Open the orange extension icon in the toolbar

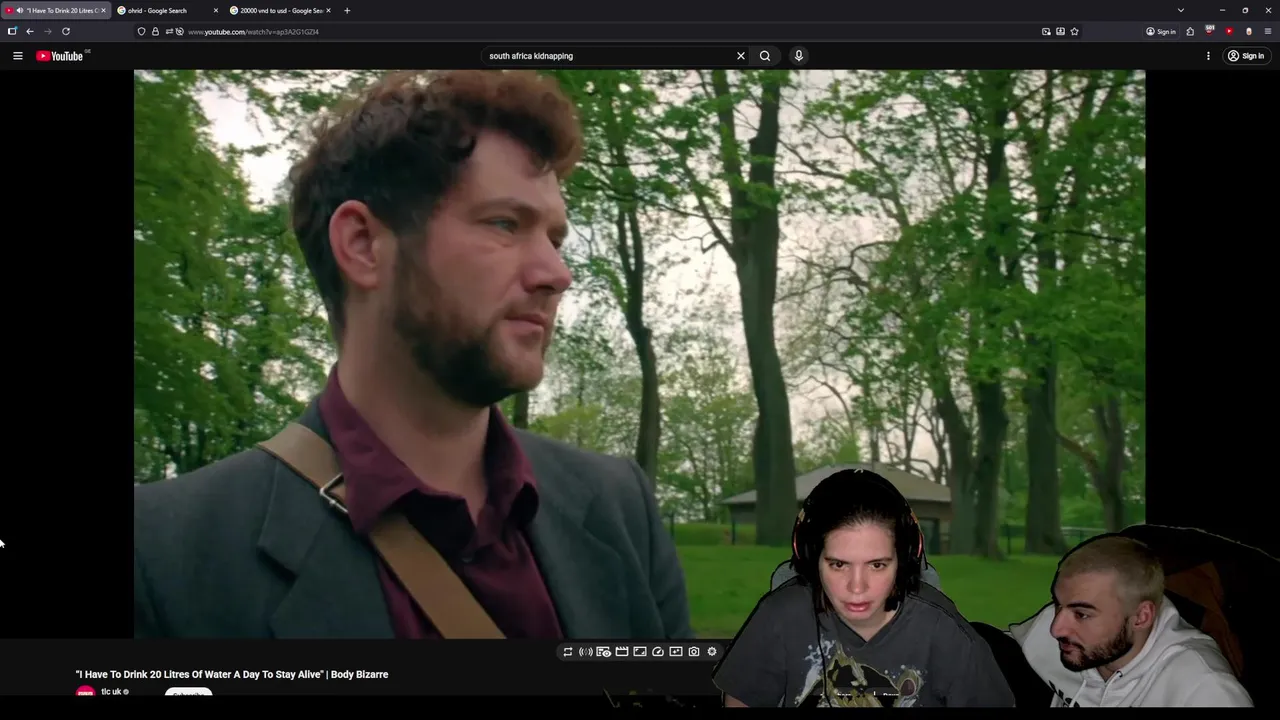point(1248,32)
